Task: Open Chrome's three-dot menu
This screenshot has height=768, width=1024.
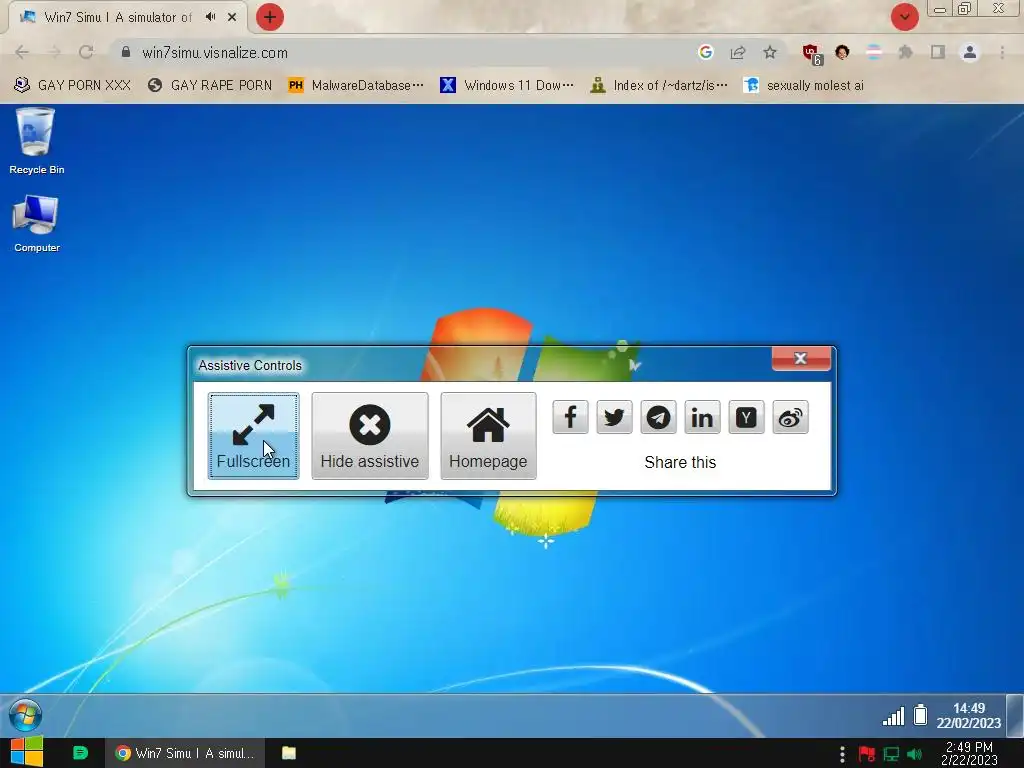Action: coord(1002,52)
